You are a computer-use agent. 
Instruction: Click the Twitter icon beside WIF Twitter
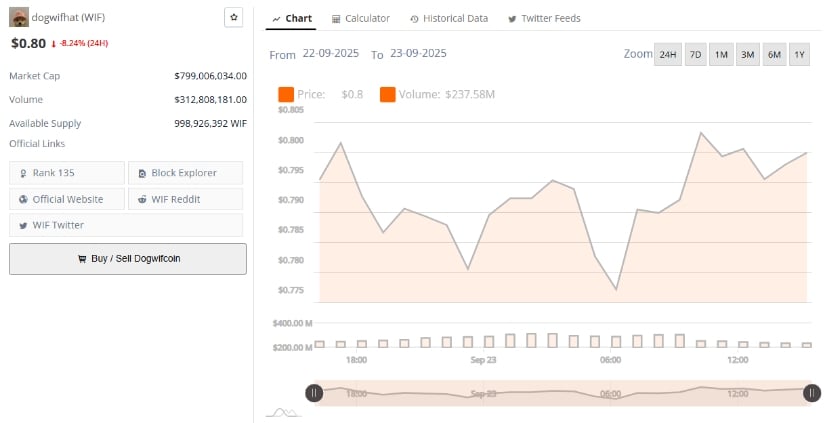(23, 226)
